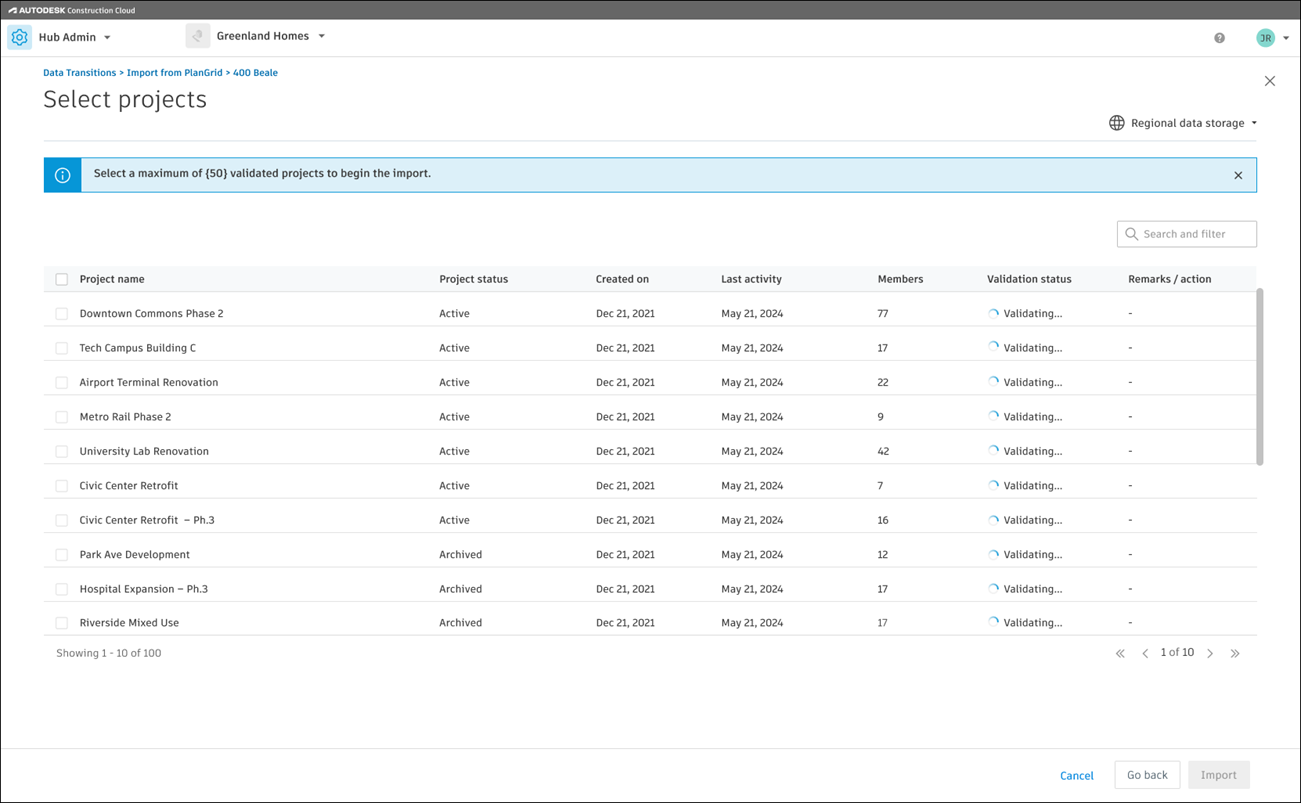The width and height of the screenshot is (1301, 803).
Task: Click the project table vertical scrollbar
Action: coord(1259,377)
